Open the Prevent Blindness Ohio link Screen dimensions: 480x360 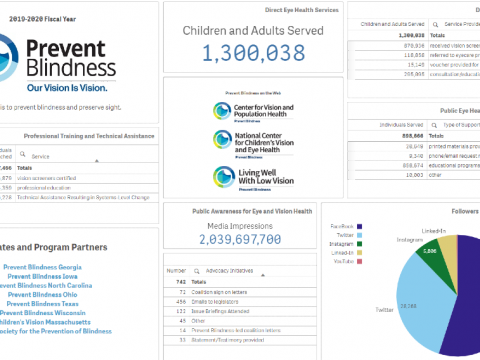[42, 295]
